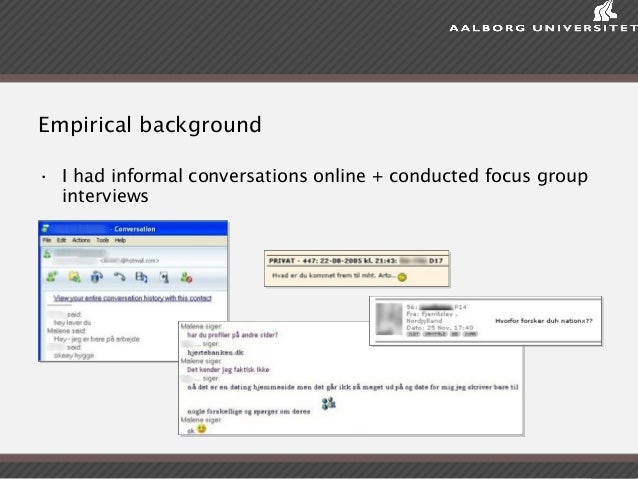This screenshot has width=638, height=479.
Task: Click the Conversation window title bar
Action: (133, 228)
